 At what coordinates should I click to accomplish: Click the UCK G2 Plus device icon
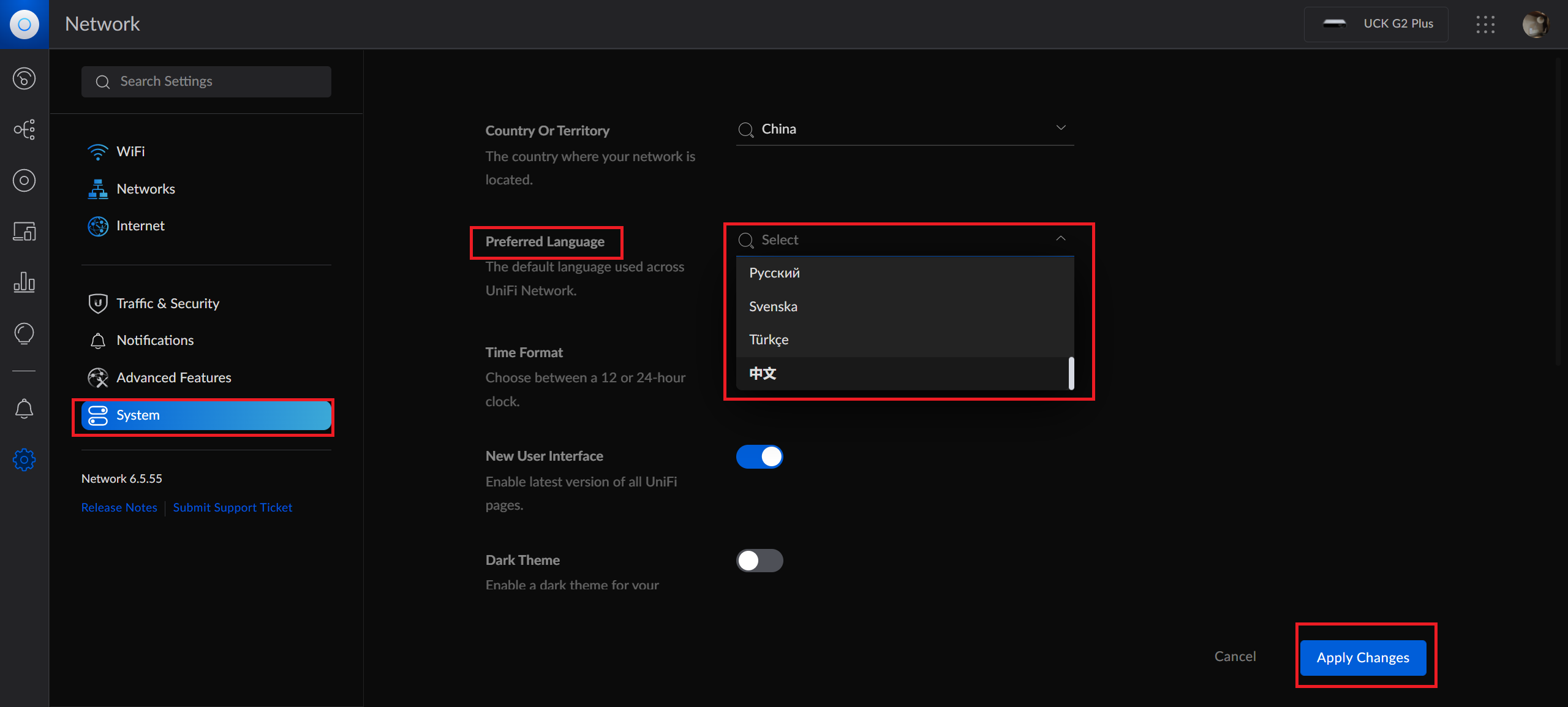[x=1335, y=24]
